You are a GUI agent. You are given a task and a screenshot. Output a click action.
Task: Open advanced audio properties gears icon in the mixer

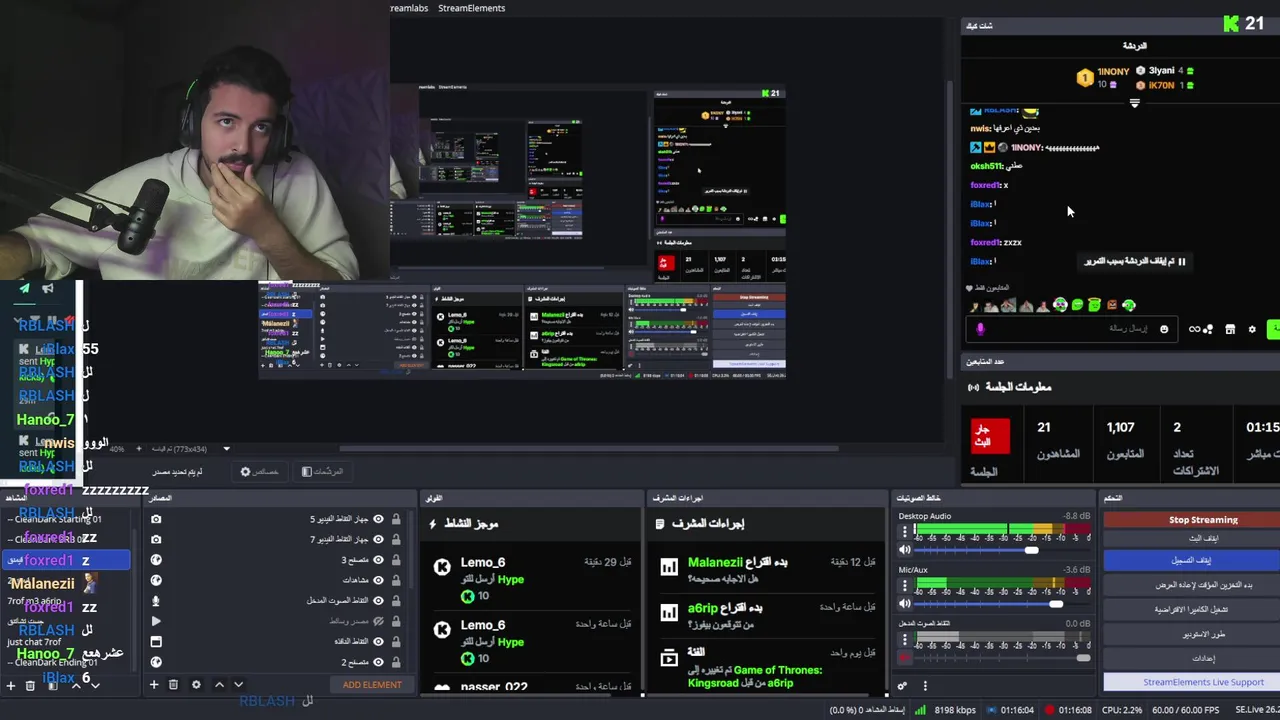click(x=902, y=686)
